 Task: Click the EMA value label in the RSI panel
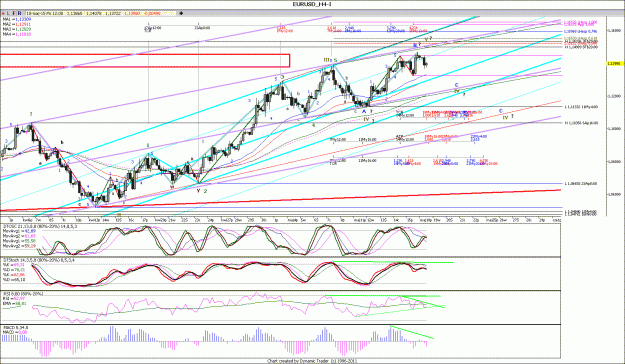coord(14,304)
